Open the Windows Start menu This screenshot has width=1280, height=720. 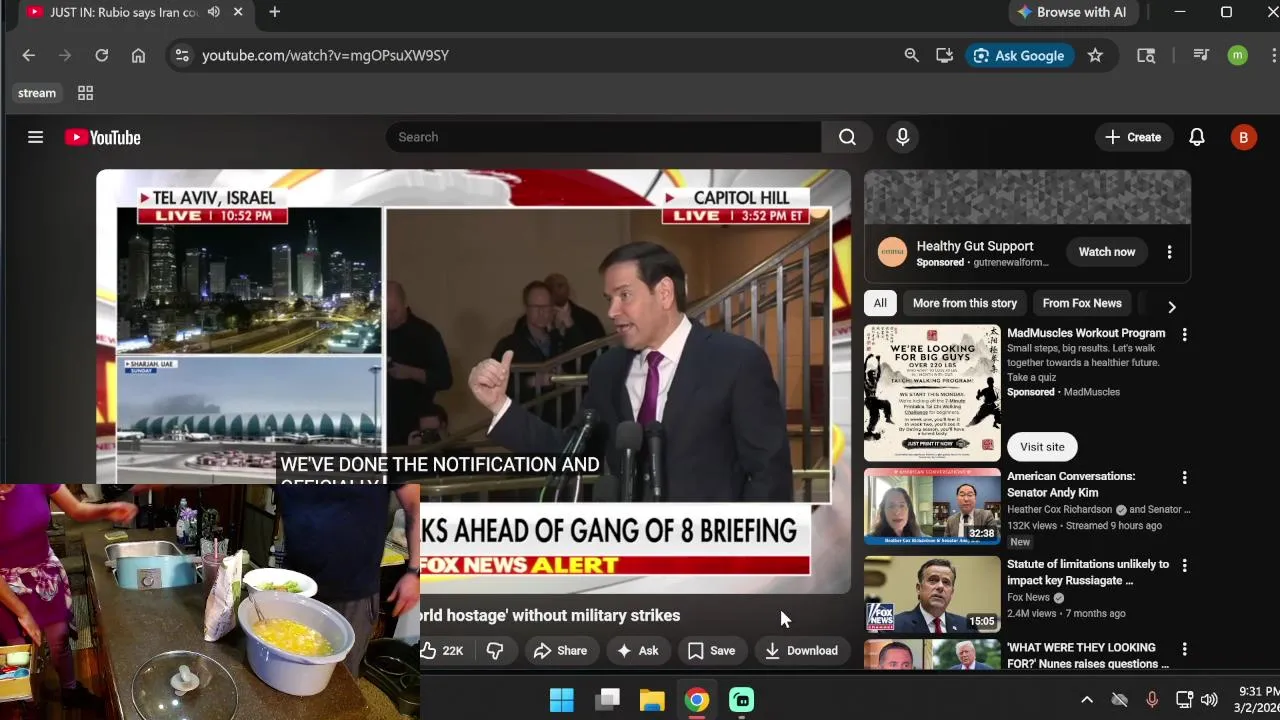tap(562, 700)
